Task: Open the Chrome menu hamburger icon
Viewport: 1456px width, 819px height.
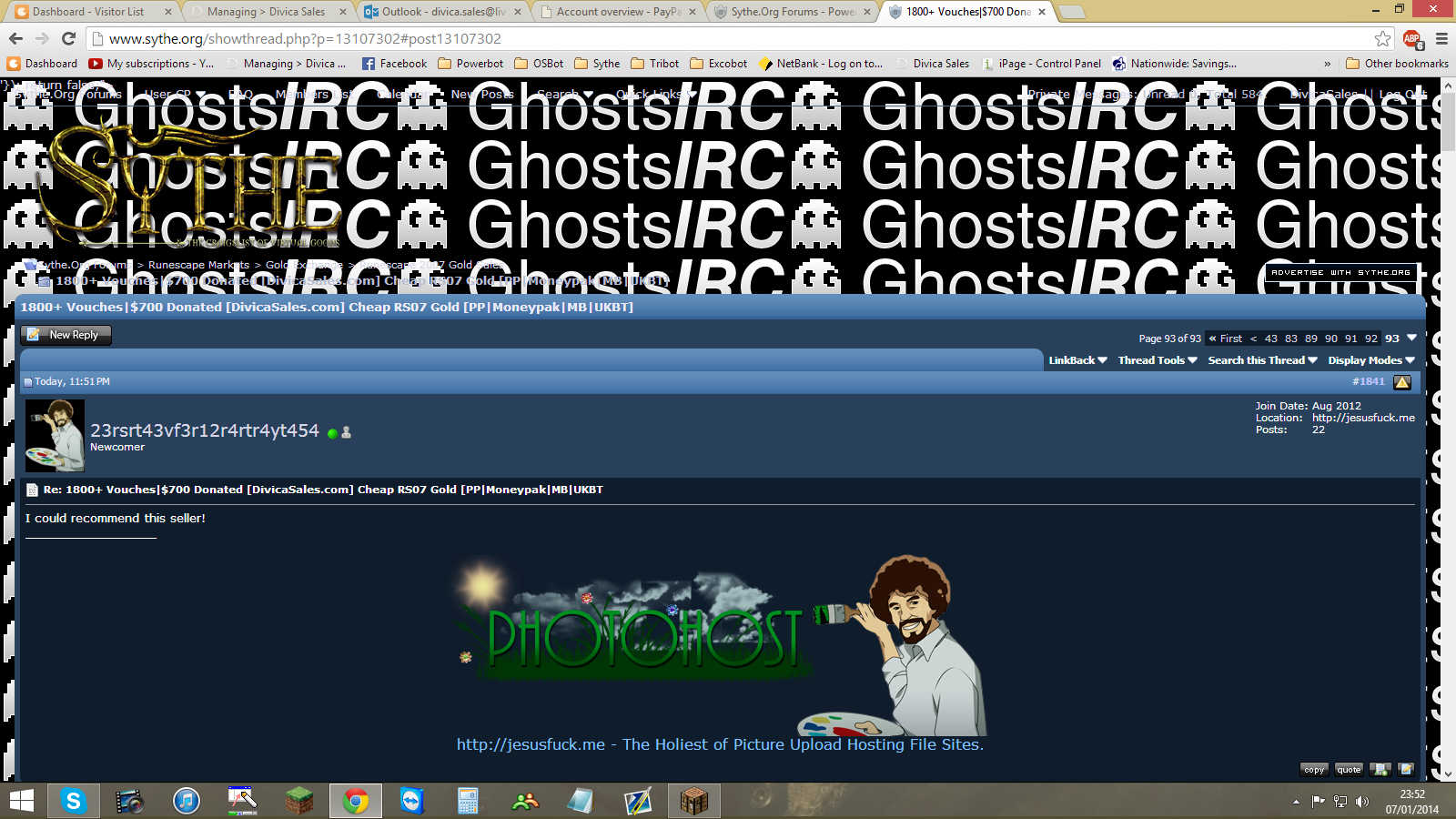Action: tap(1441, 39)
